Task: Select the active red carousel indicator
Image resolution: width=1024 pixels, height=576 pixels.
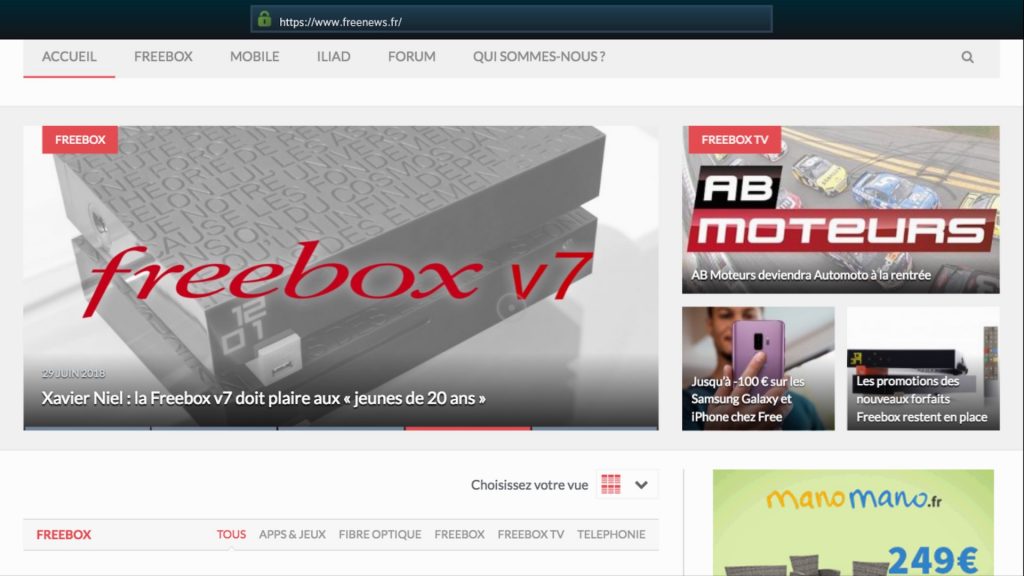Action: 468,428
